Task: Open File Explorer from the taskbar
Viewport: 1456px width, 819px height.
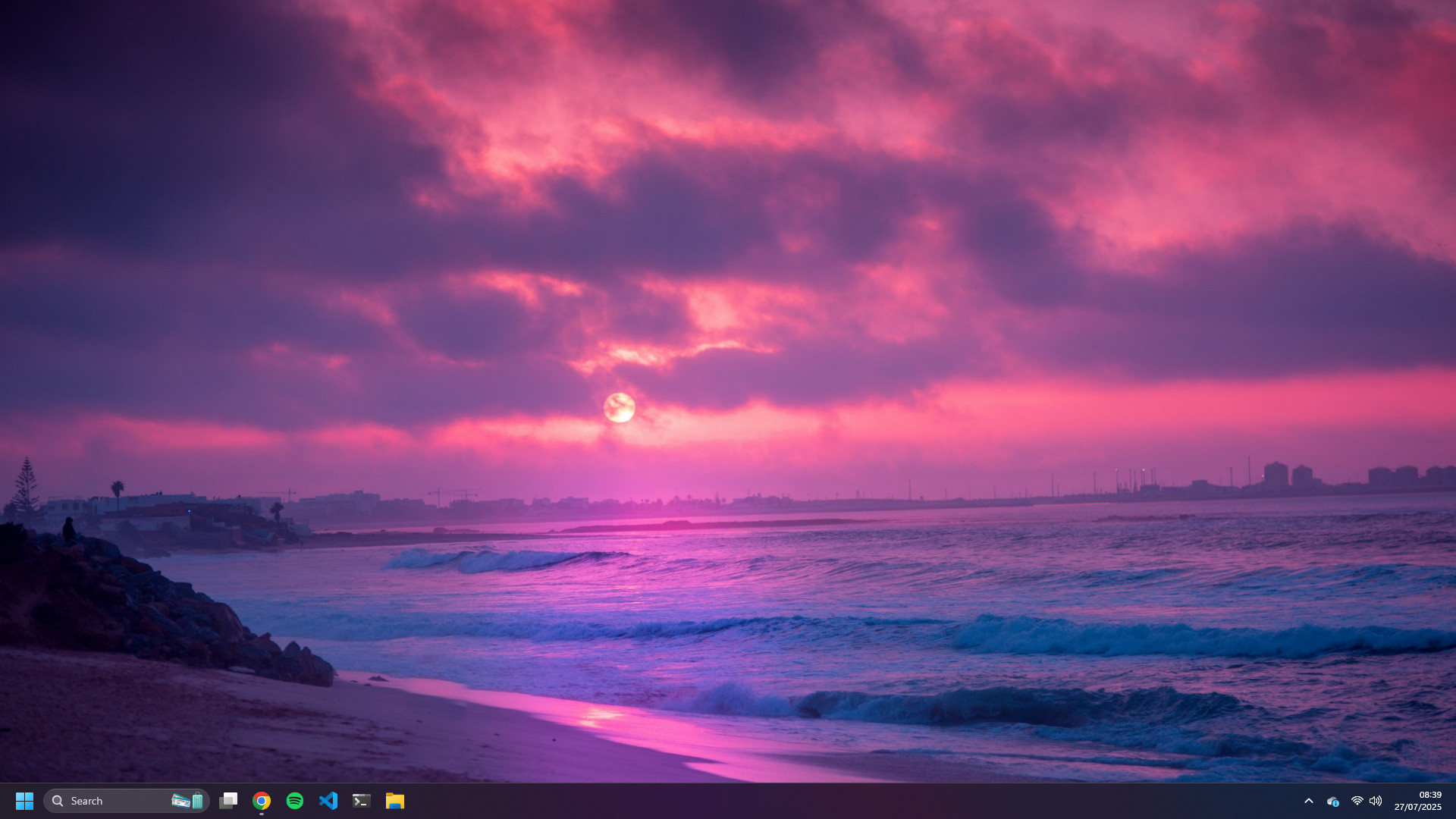Action: tap(395, 801)
